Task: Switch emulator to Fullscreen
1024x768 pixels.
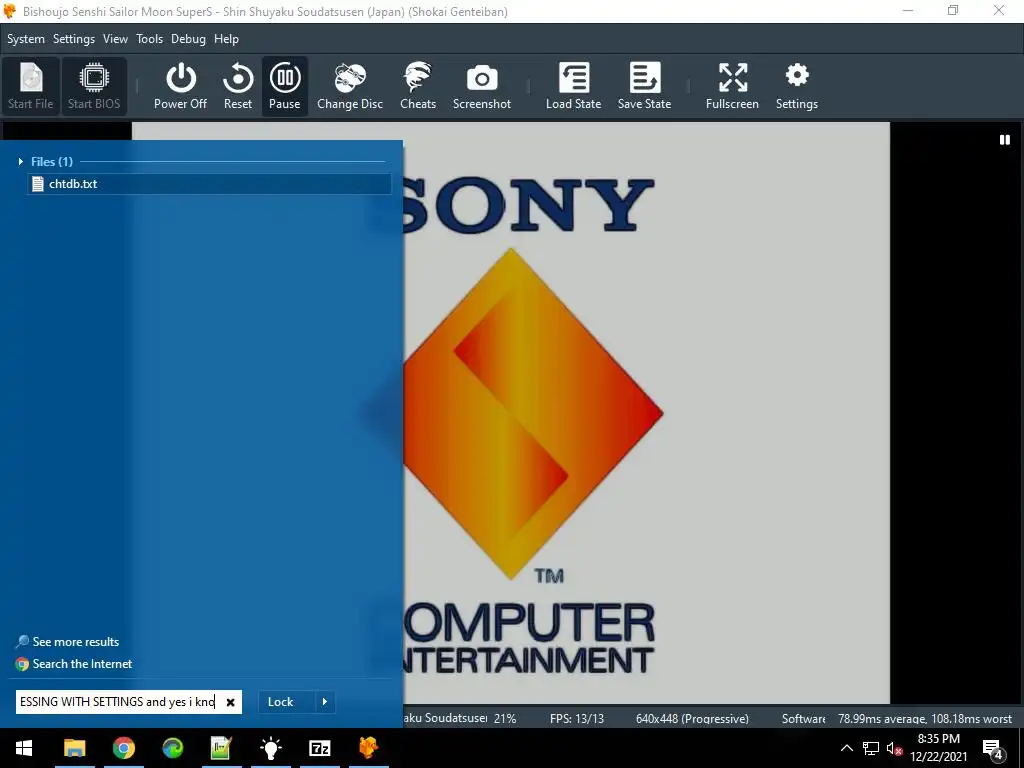Action: pyautogui.click(x=732, y=86)
